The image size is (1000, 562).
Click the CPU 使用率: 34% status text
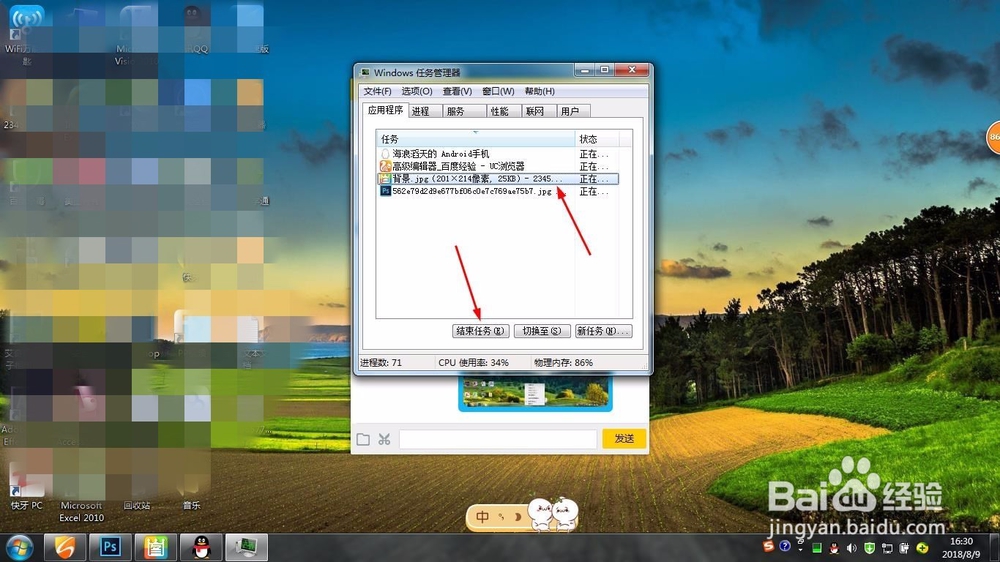click(x=473, y=362)
